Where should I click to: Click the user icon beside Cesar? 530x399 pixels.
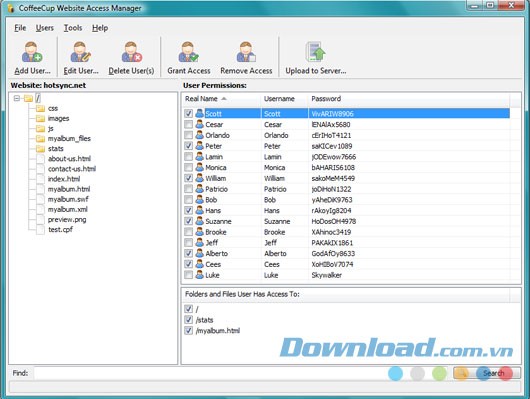[200, 124]
